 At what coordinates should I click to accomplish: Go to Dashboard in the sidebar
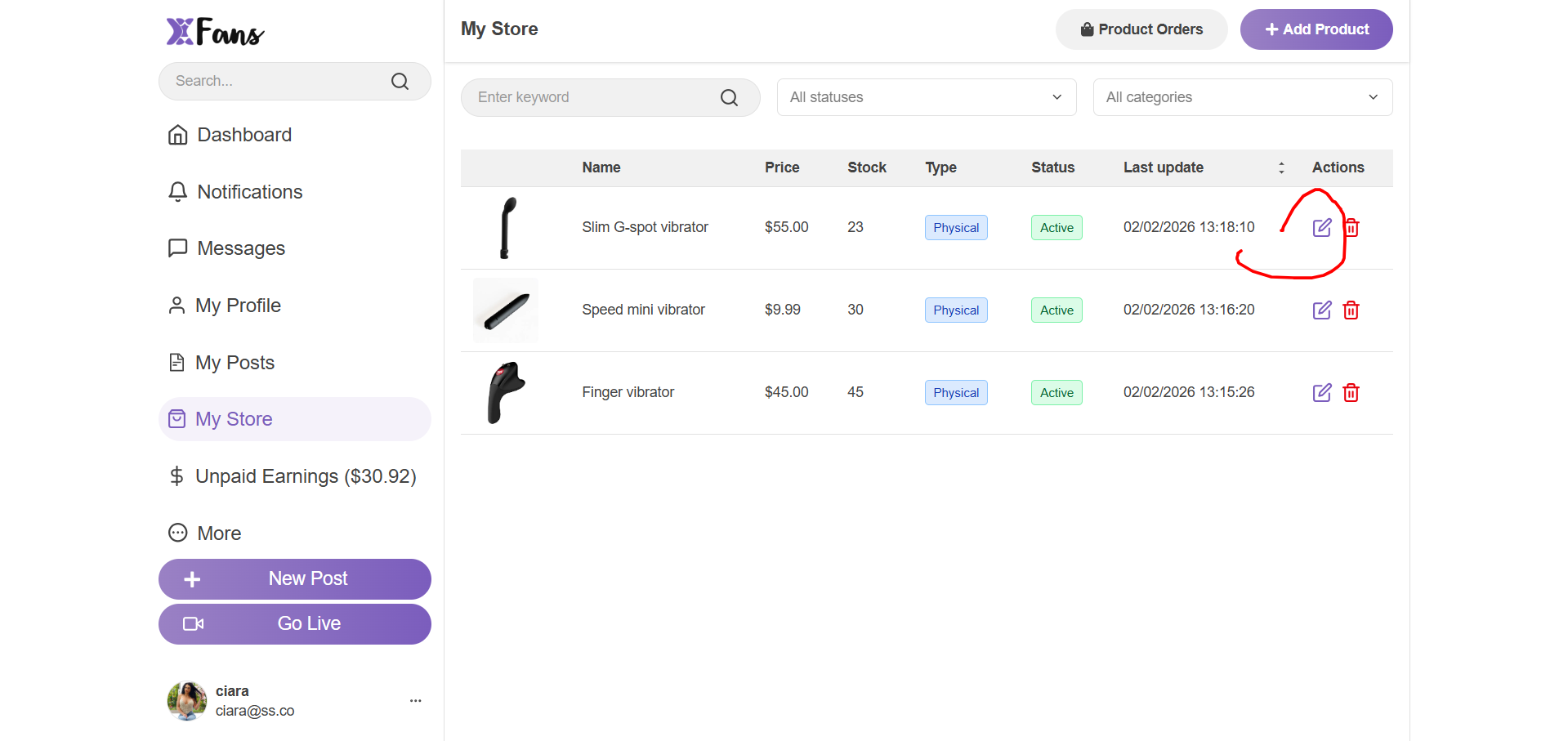(230, 135)
